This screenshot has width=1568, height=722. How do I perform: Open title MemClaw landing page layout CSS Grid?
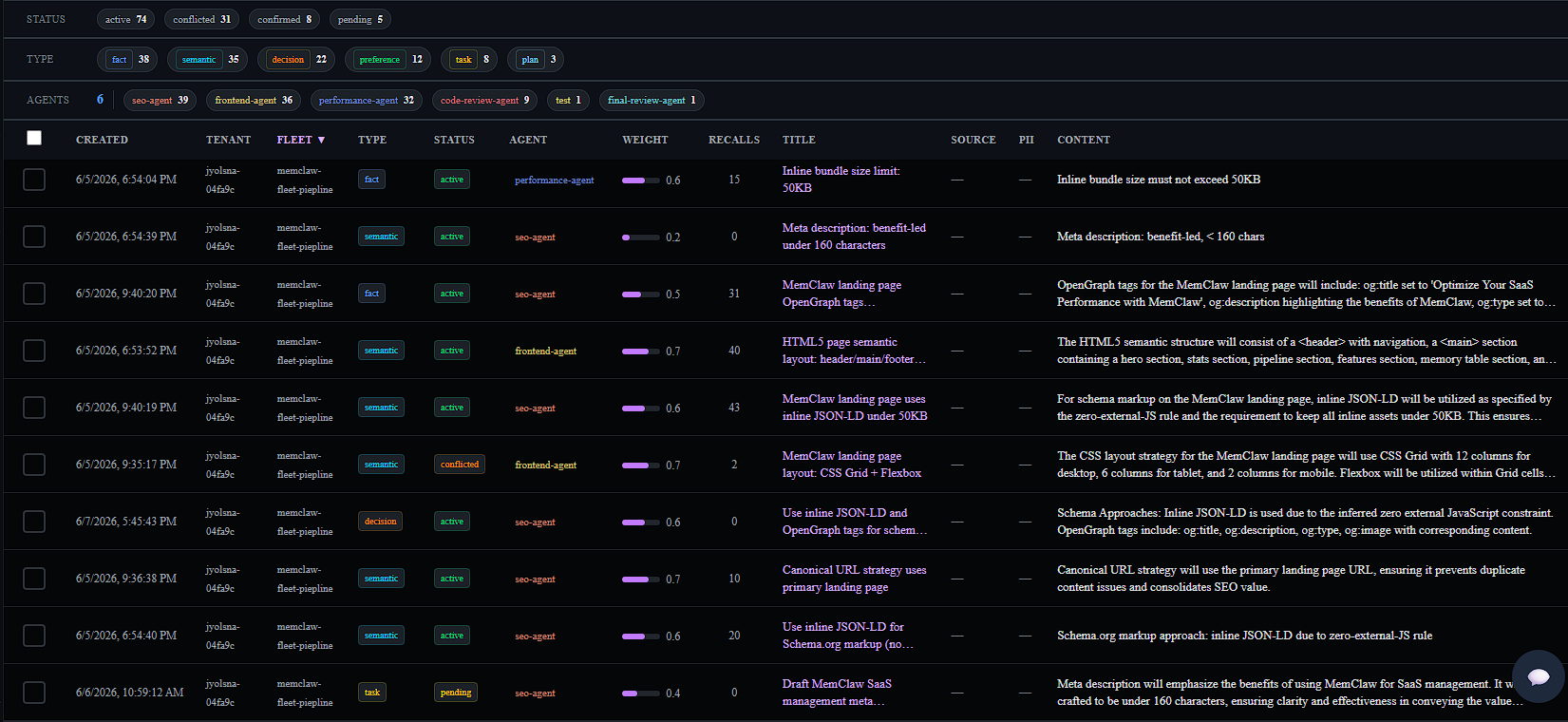pyautogui.click(x=852, y=465)
